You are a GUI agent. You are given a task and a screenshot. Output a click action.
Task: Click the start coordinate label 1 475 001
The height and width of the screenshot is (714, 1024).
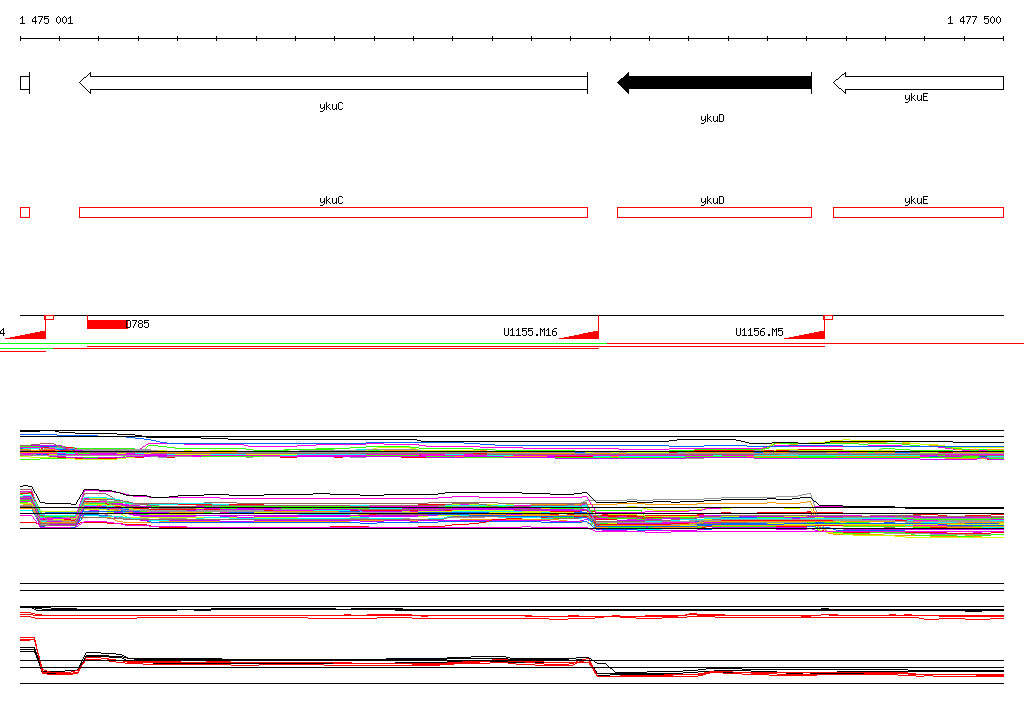pyautogui.click(x=46, y=20)
